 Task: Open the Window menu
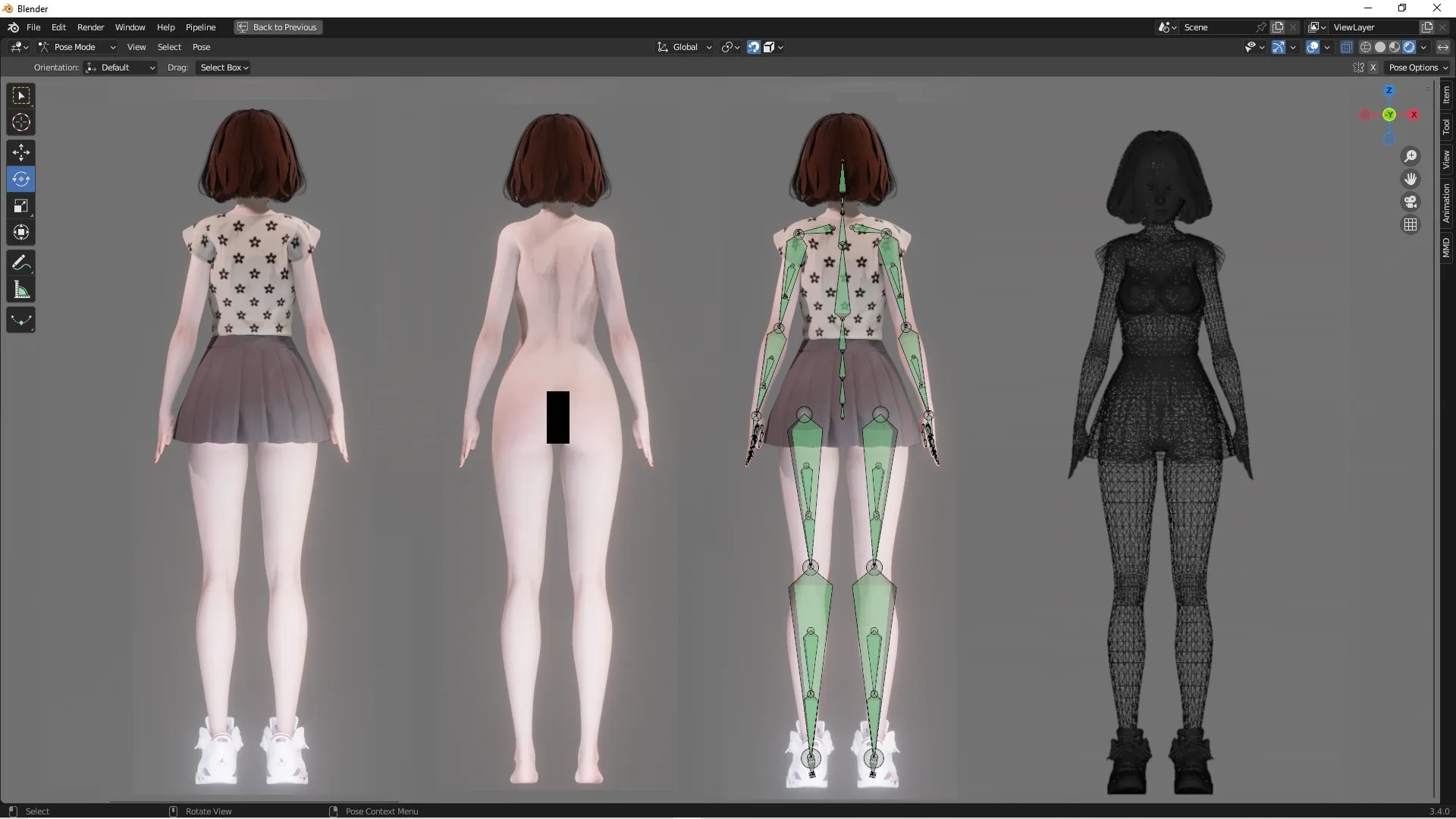point(130,27)
